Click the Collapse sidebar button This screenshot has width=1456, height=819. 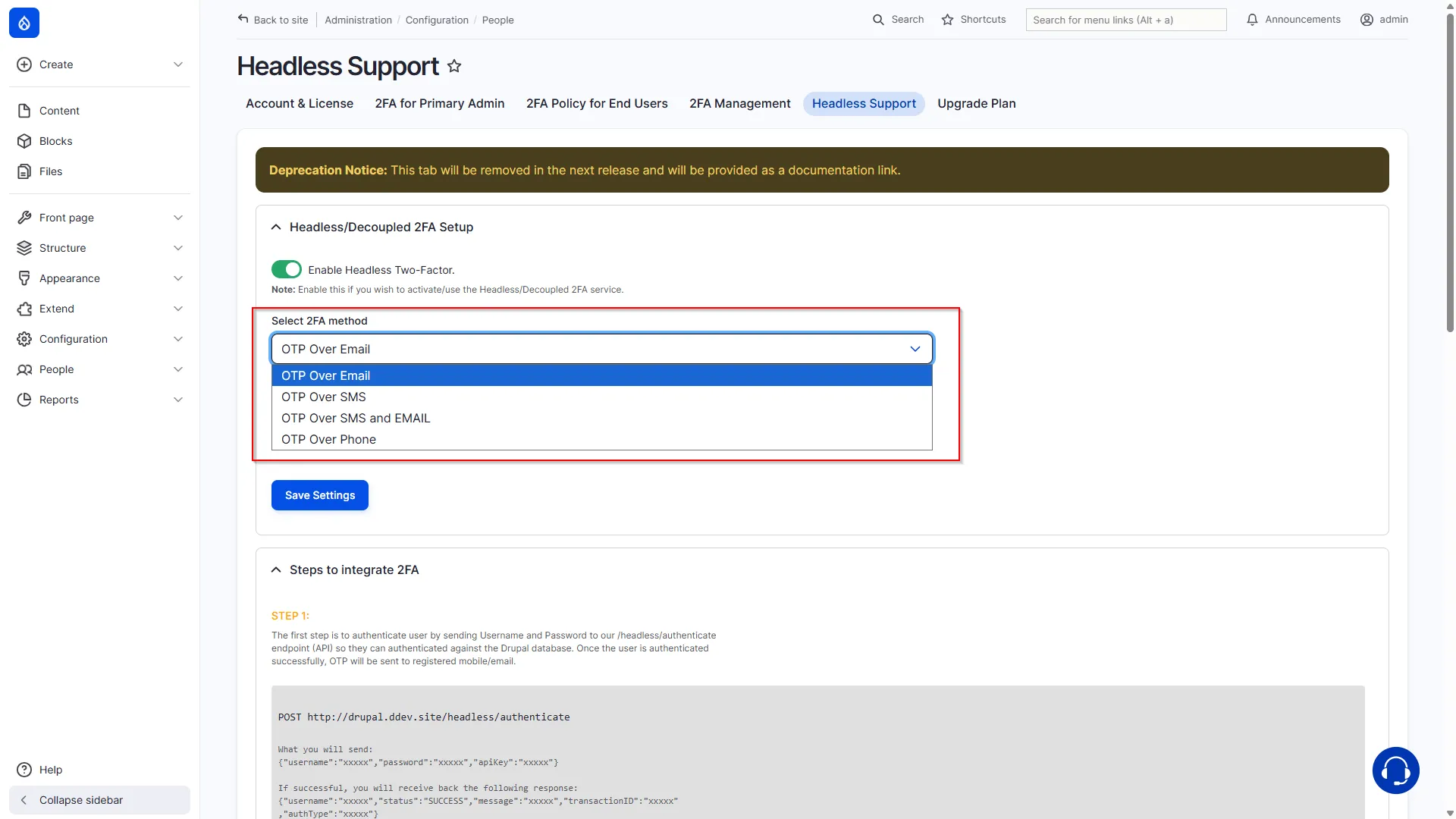pyautogui.click(x=99, y=800)
